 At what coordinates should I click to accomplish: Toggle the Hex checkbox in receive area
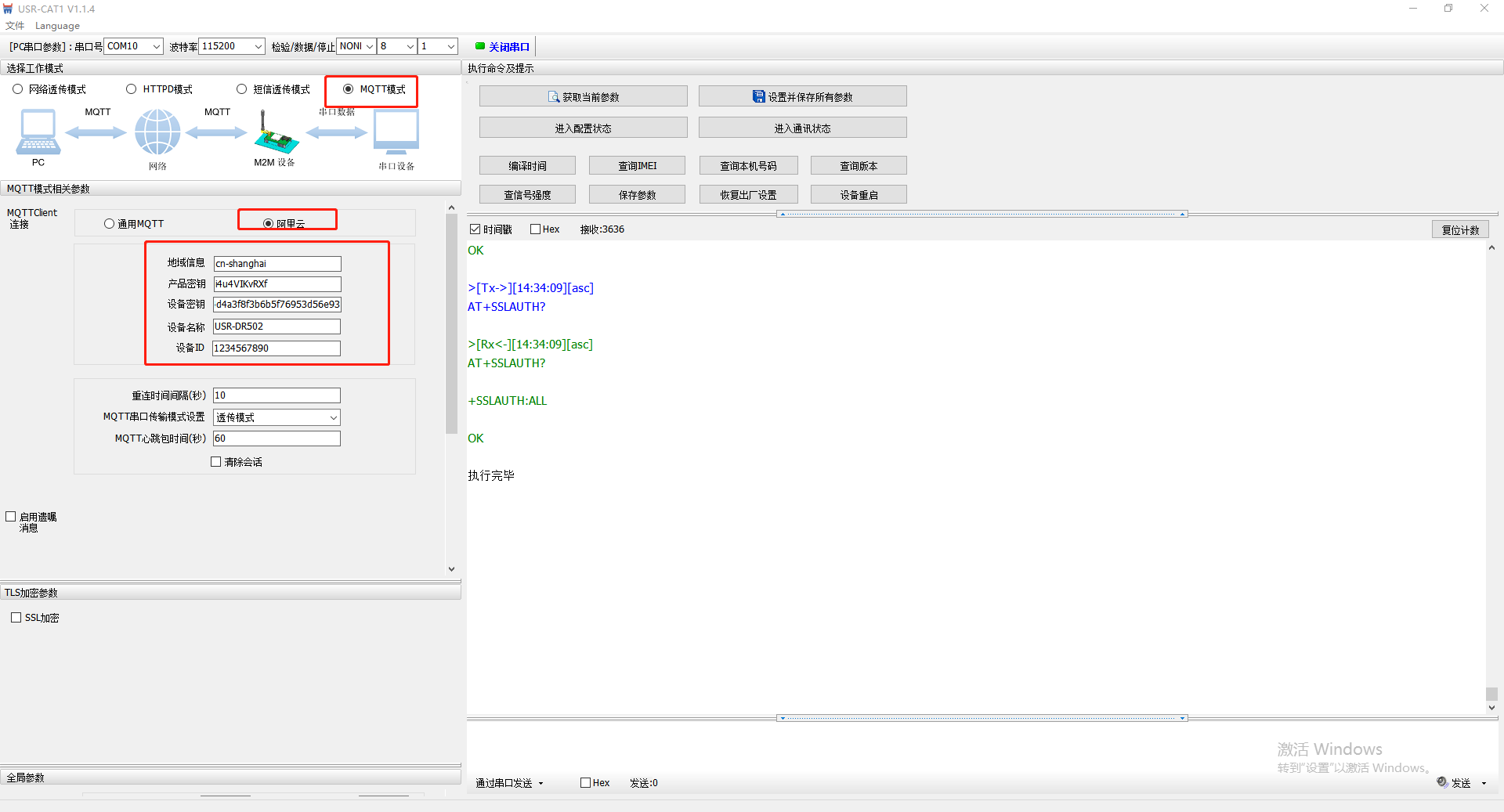click(536, 229)
